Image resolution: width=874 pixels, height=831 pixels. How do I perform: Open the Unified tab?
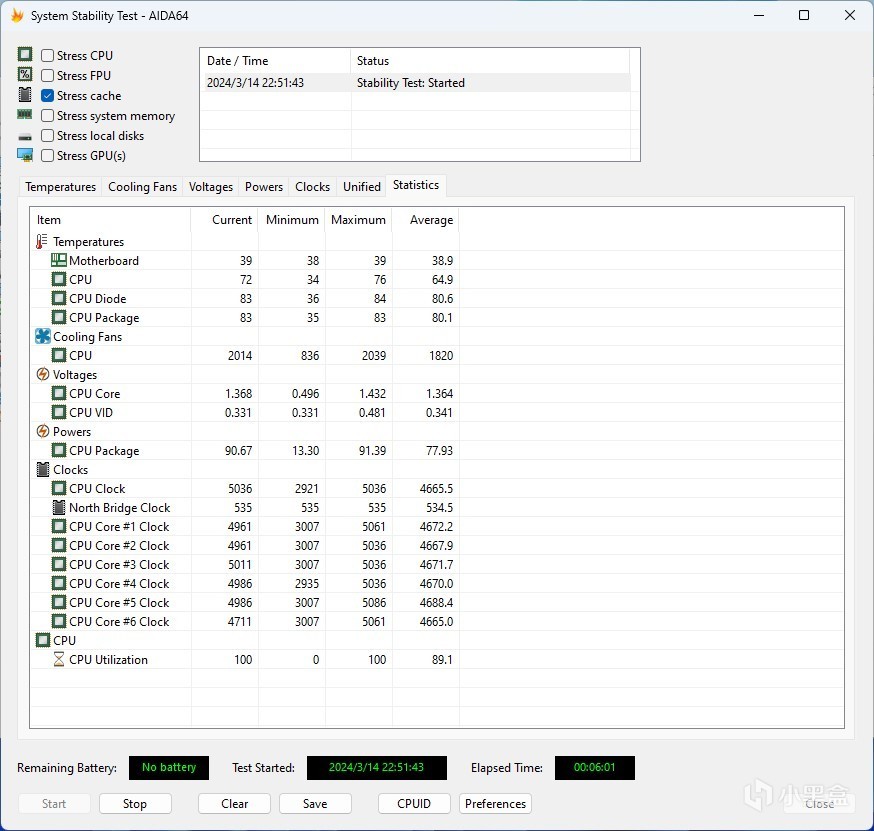coord(361,187)
